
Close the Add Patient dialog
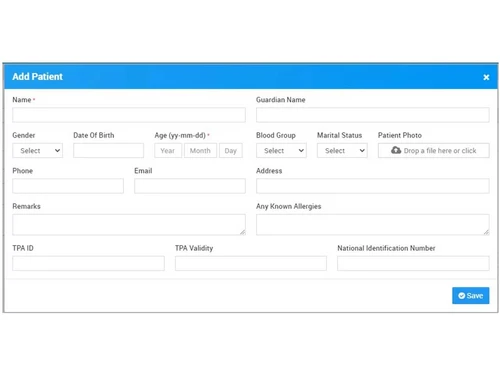[486, 77]
